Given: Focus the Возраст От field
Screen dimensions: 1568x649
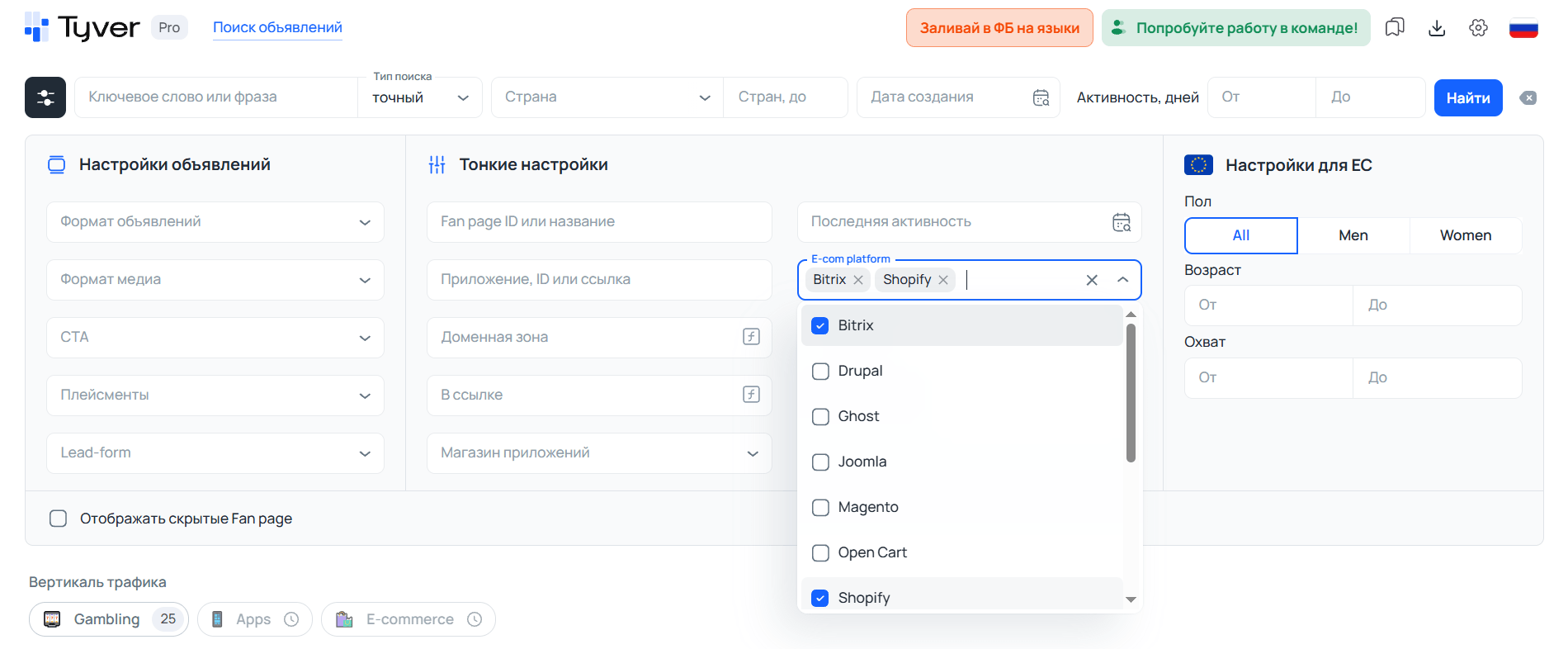Looking at the screenshot, I should click(1268, 306).
